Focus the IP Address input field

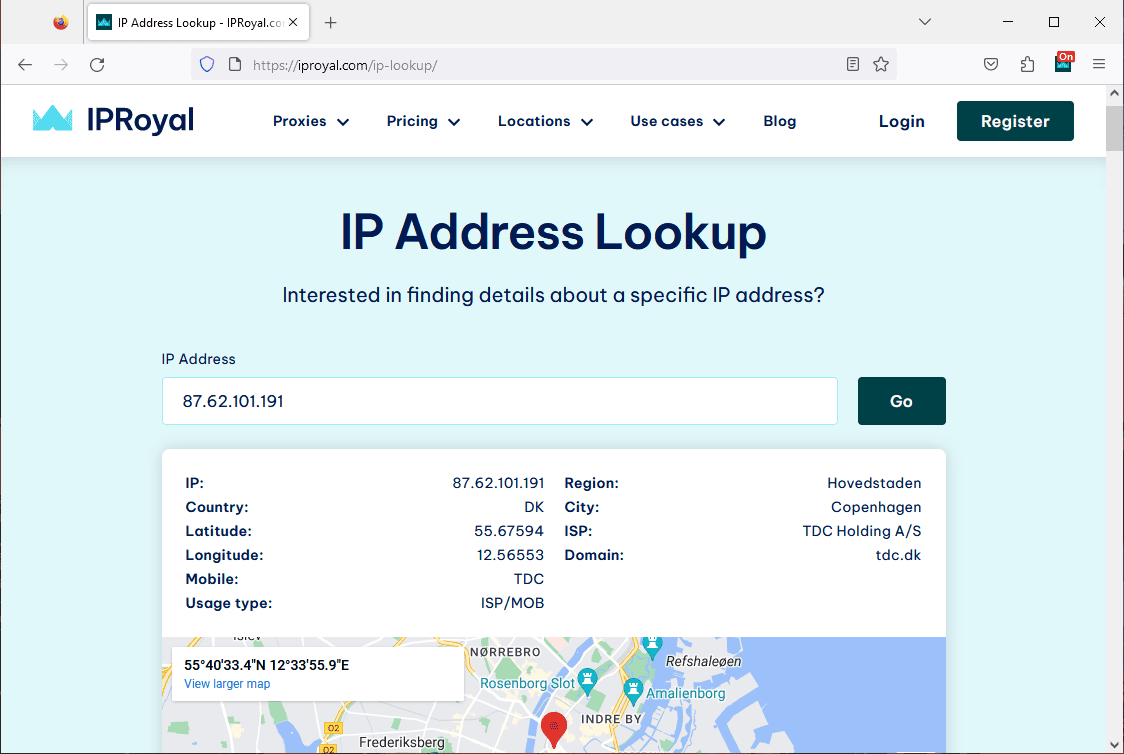click(x=500, y=401)
